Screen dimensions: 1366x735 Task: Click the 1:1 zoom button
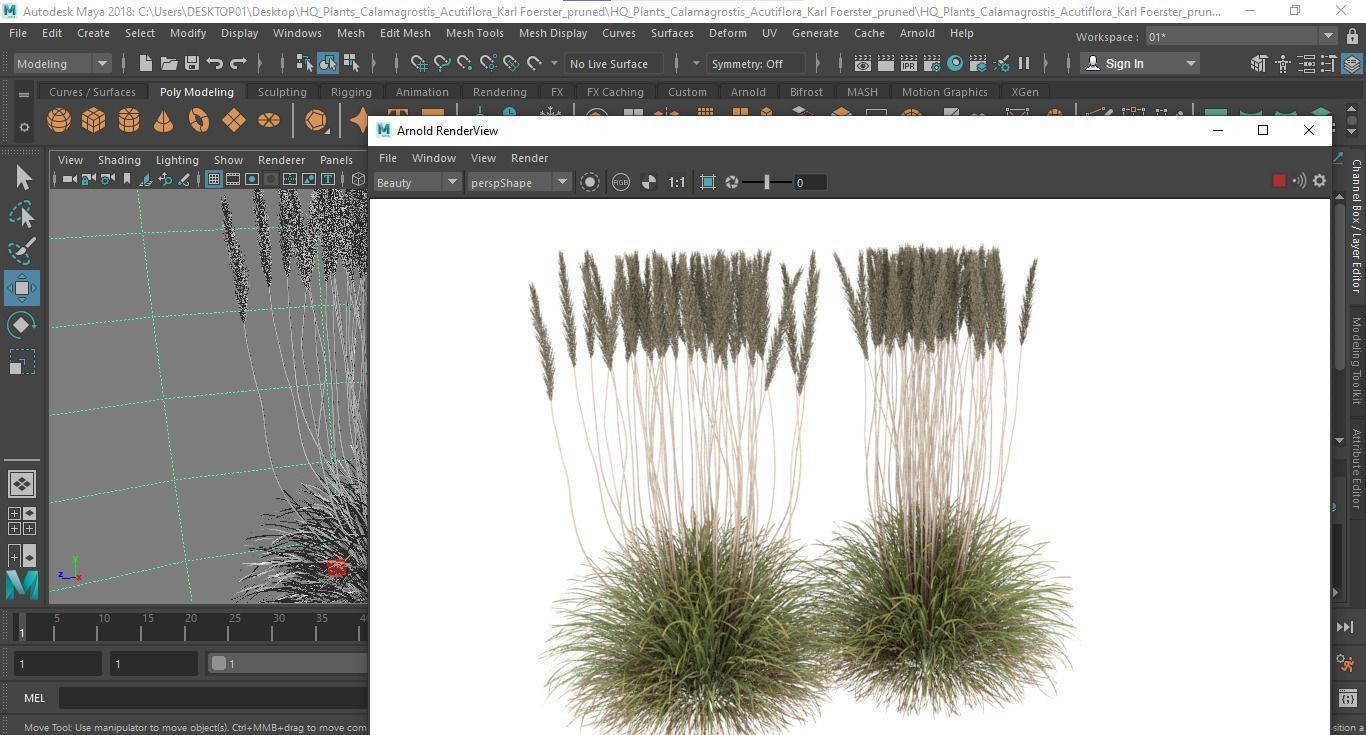click(677, 182)
